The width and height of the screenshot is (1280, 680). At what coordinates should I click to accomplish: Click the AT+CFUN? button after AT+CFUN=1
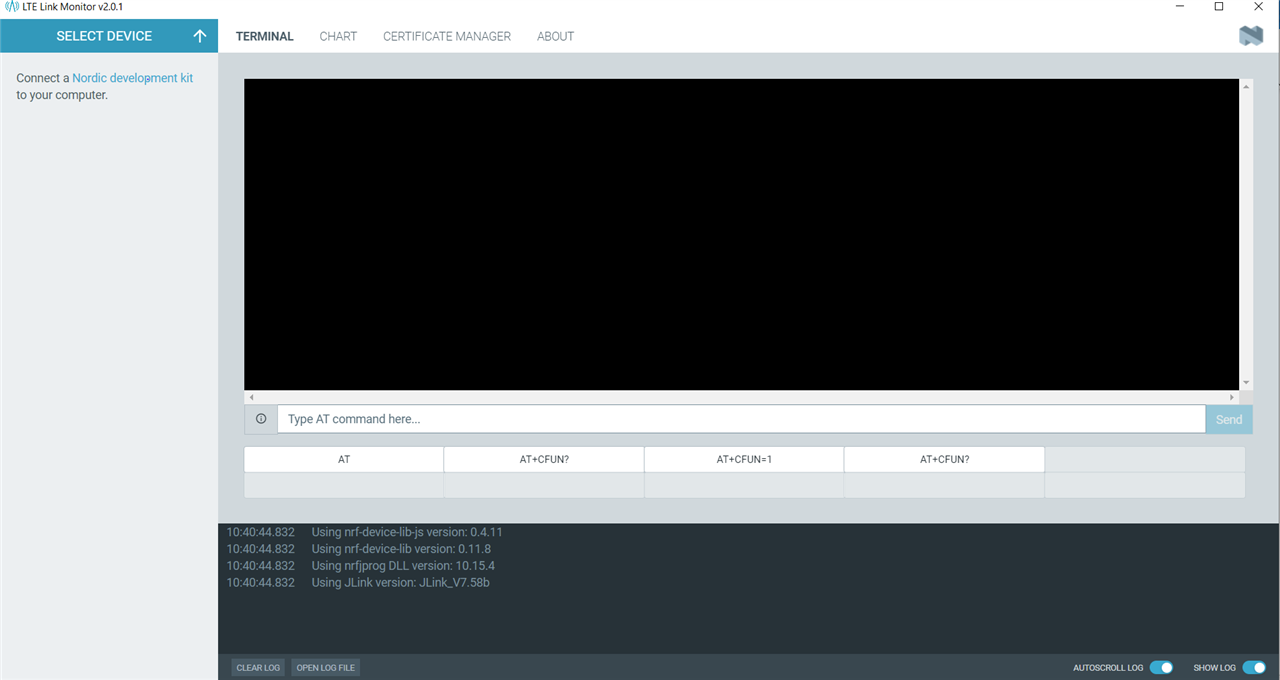tap(944, 460)
